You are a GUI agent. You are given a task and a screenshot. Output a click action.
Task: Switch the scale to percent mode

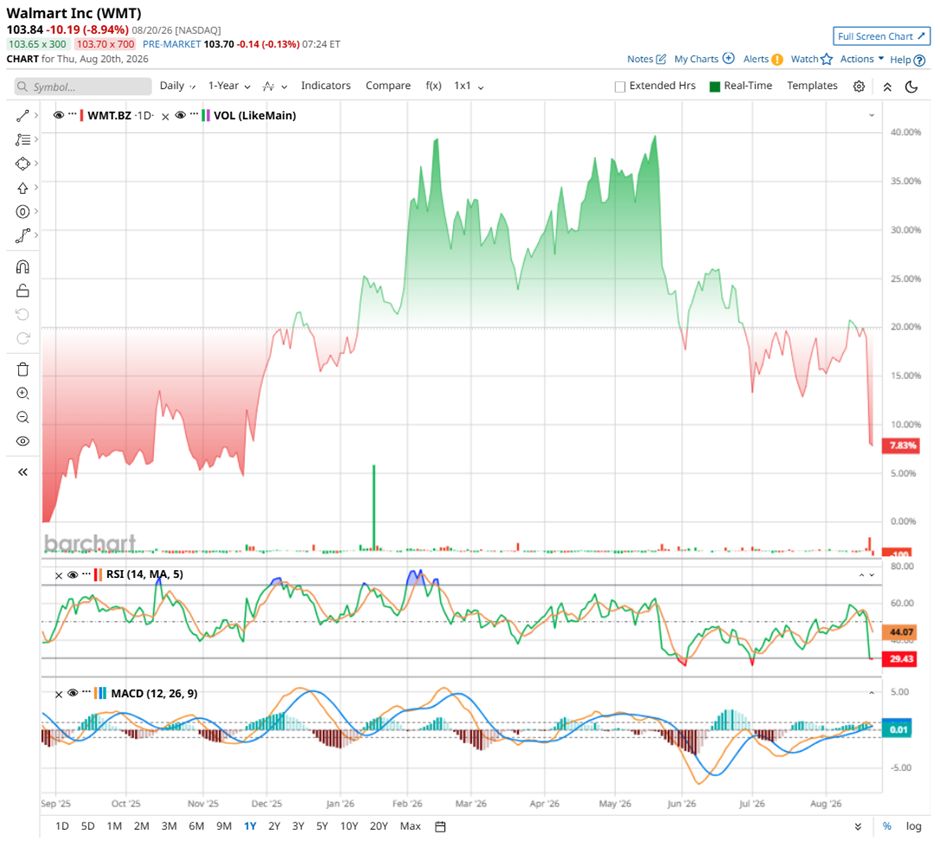click(887, 826)
